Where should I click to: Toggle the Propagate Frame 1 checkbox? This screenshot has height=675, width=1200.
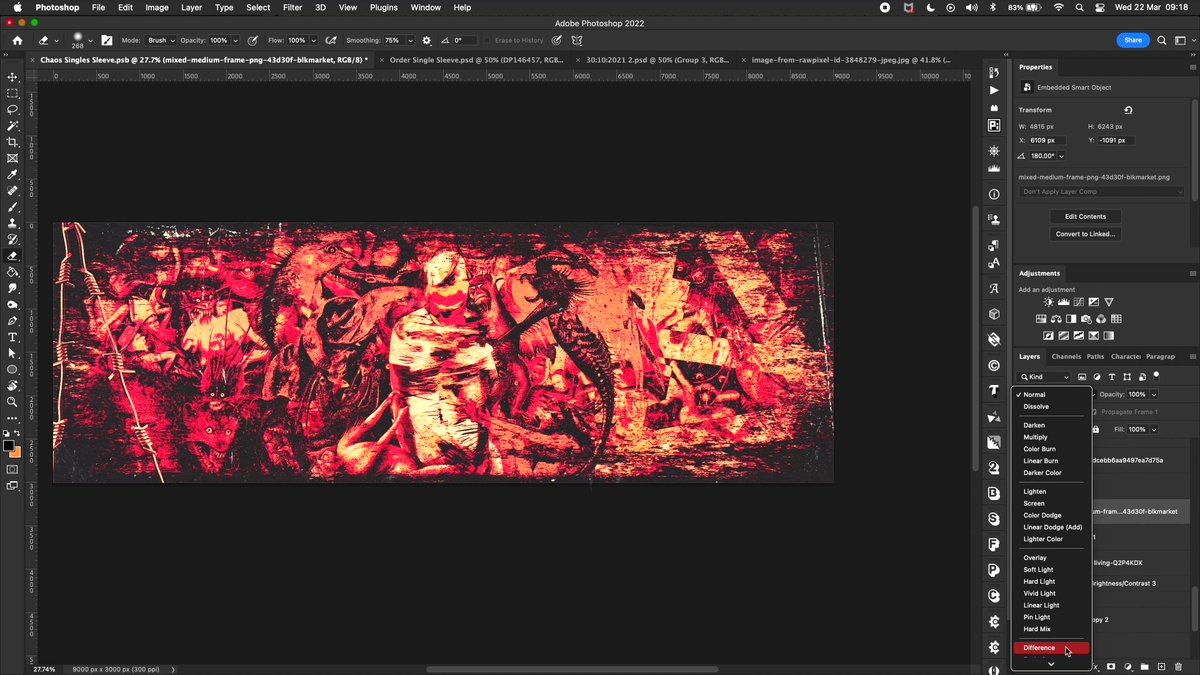click(x=1096, y=412)
